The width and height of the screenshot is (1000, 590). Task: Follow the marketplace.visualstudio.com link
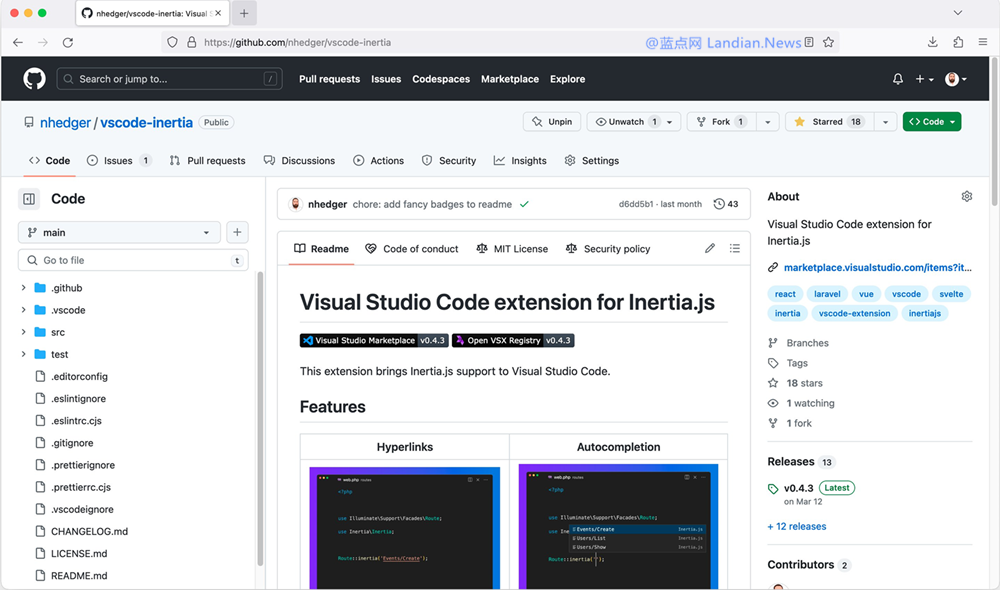click(878, 267)
